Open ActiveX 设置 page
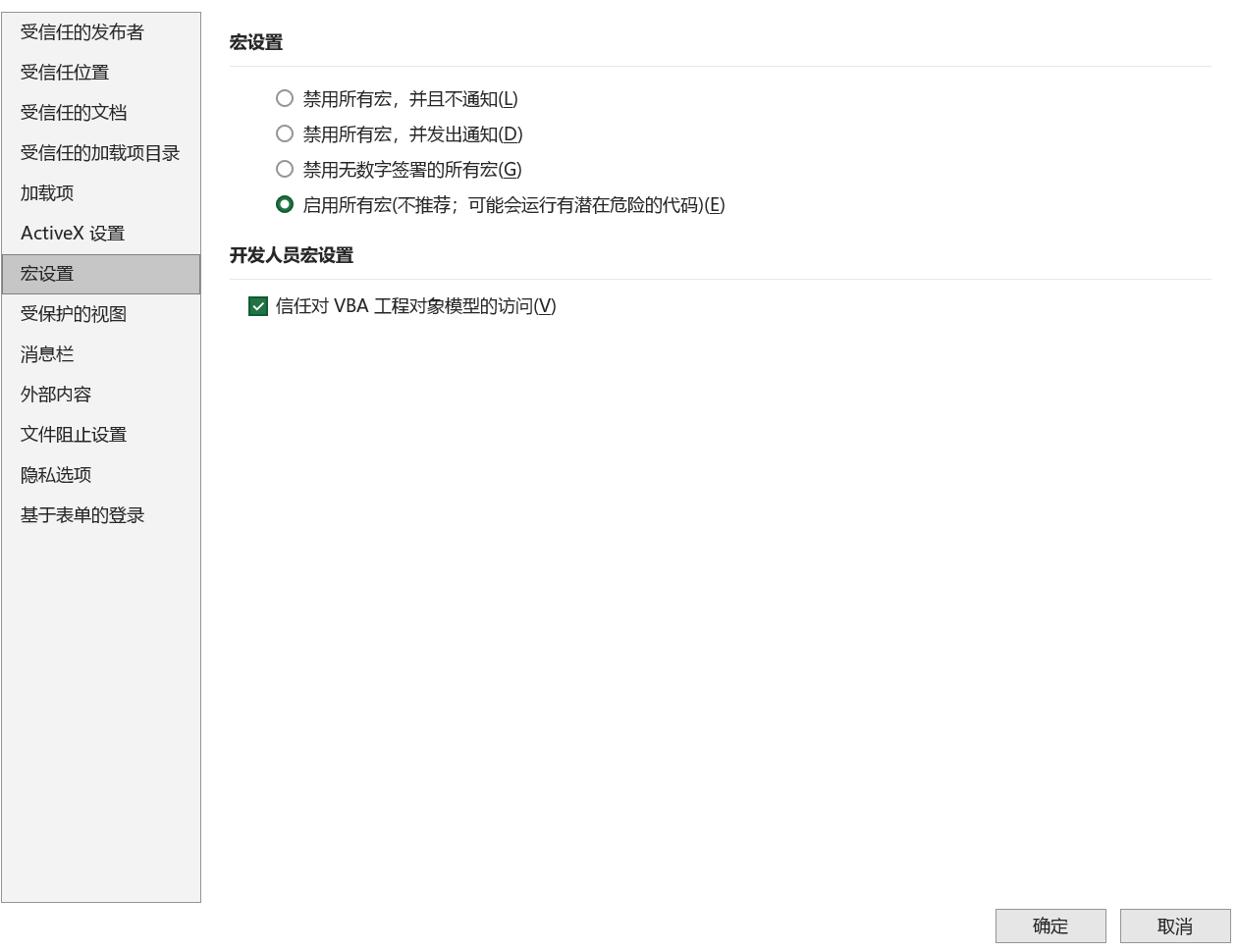 pos(71,234)
